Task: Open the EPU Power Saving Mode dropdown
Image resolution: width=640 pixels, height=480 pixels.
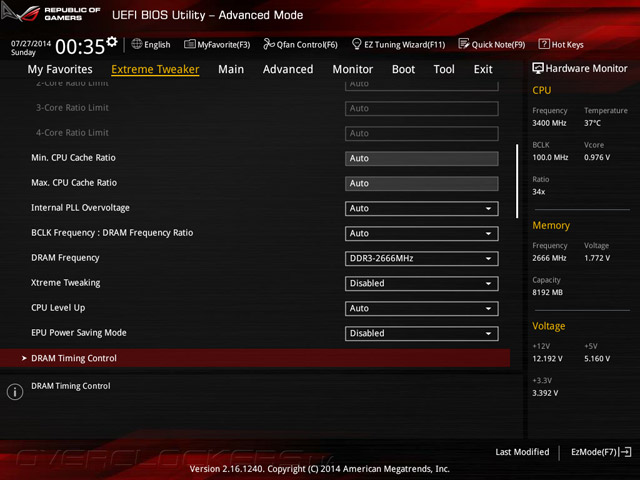Action: (422, 333)
